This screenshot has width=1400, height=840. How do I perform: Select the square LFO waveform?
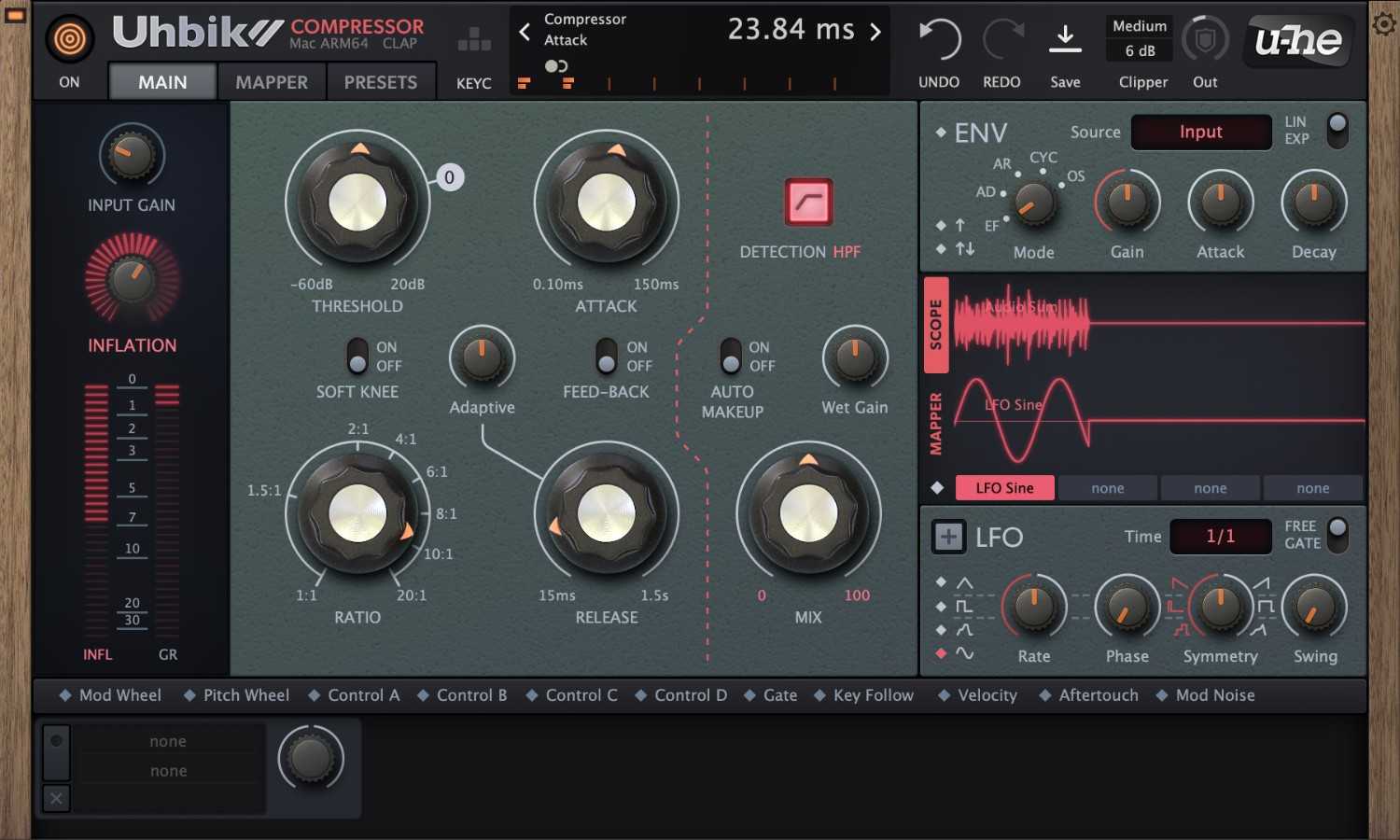966,606
